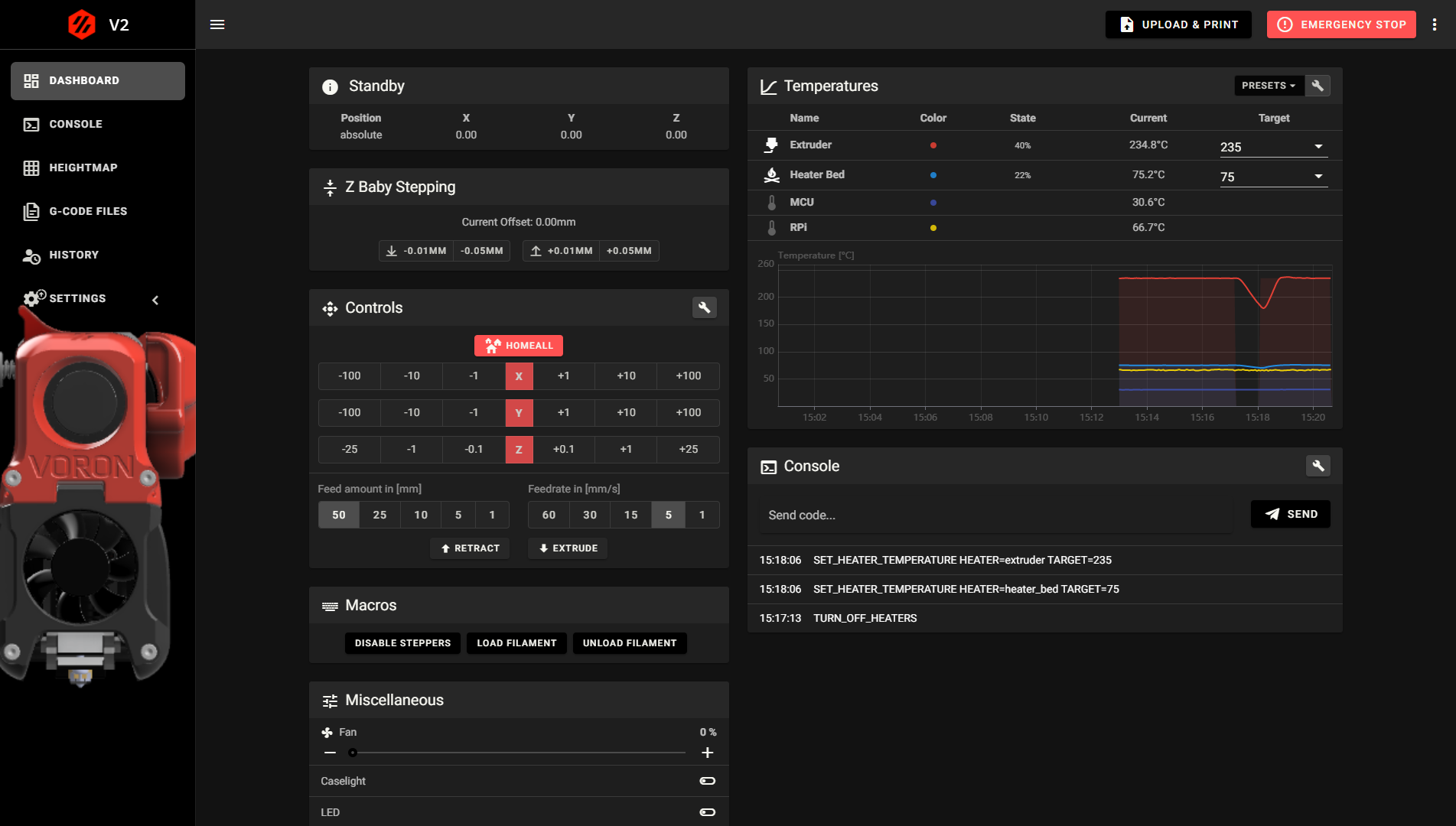This screenshot has width=1456, height=826.
Task: Open the Heightmap page
Action: click(x=98, y=167)
